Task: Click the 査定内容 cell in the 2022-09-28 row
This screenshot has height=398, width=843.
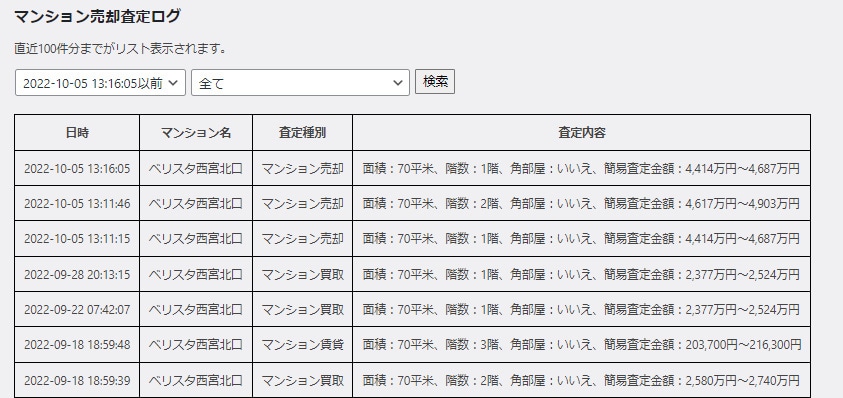Action: click(582, 274)
